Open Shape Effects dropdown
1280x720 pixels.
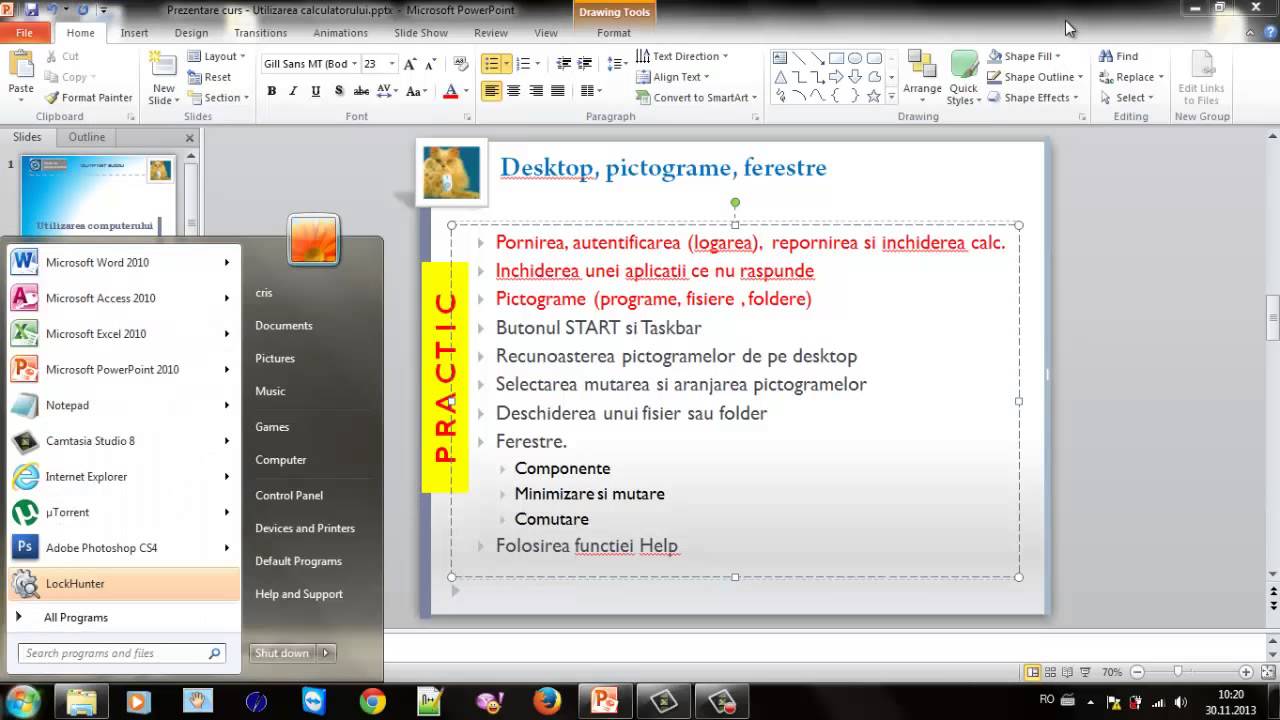click(x=1032, y=98)
